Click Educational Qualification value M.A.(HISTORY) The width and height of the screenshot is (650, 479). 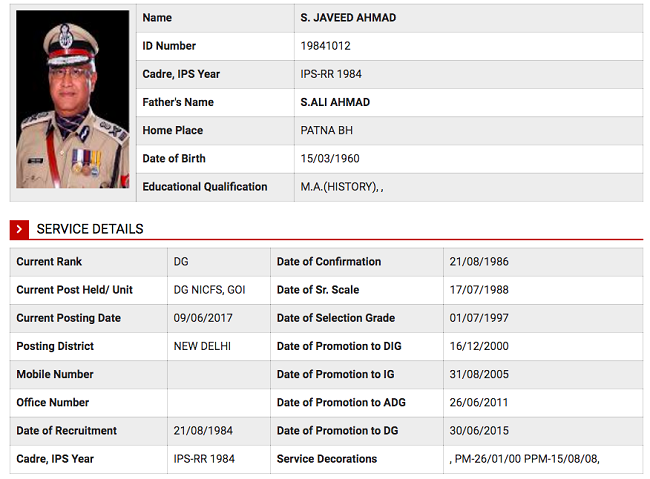[x=339, y=187]
